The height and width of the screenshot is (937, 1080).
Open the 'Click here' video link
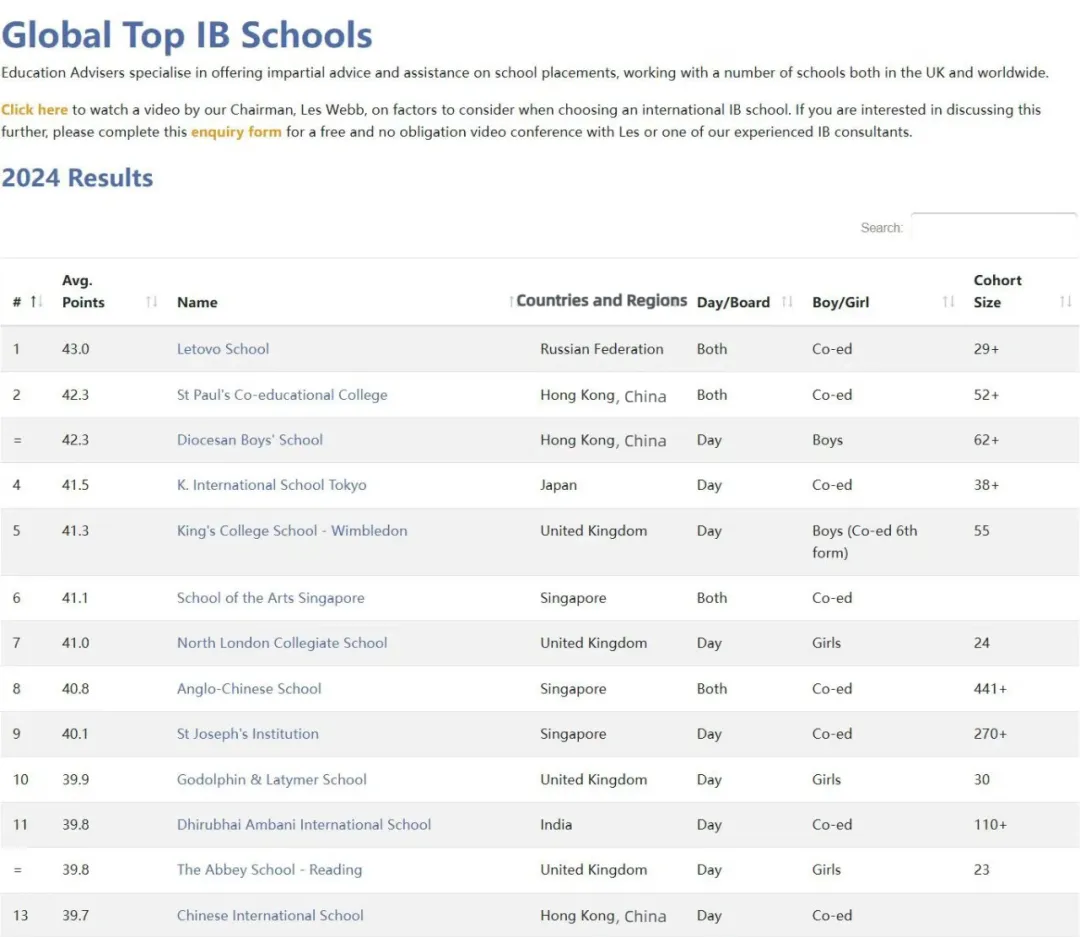[x=35, y=110]
